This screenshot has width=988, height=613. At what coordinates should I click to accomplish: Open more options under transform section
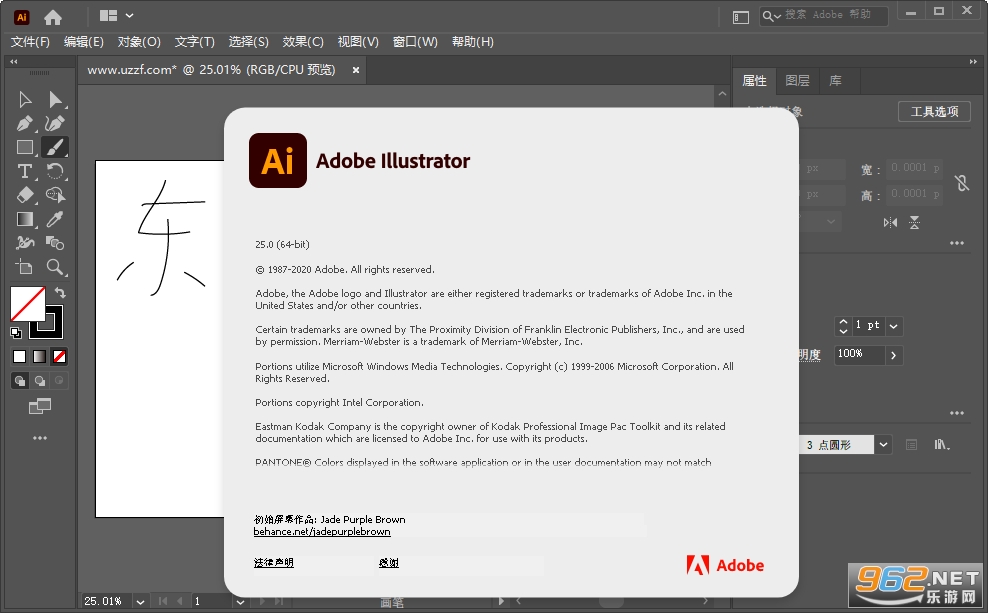pos(956,243)
